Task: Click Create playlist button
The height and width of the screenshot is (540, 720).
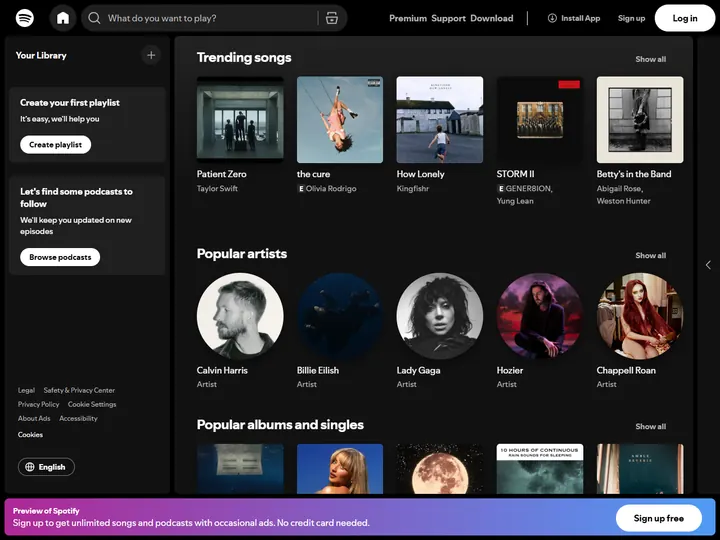Action: pyautogui.click(x=56, y=145)
